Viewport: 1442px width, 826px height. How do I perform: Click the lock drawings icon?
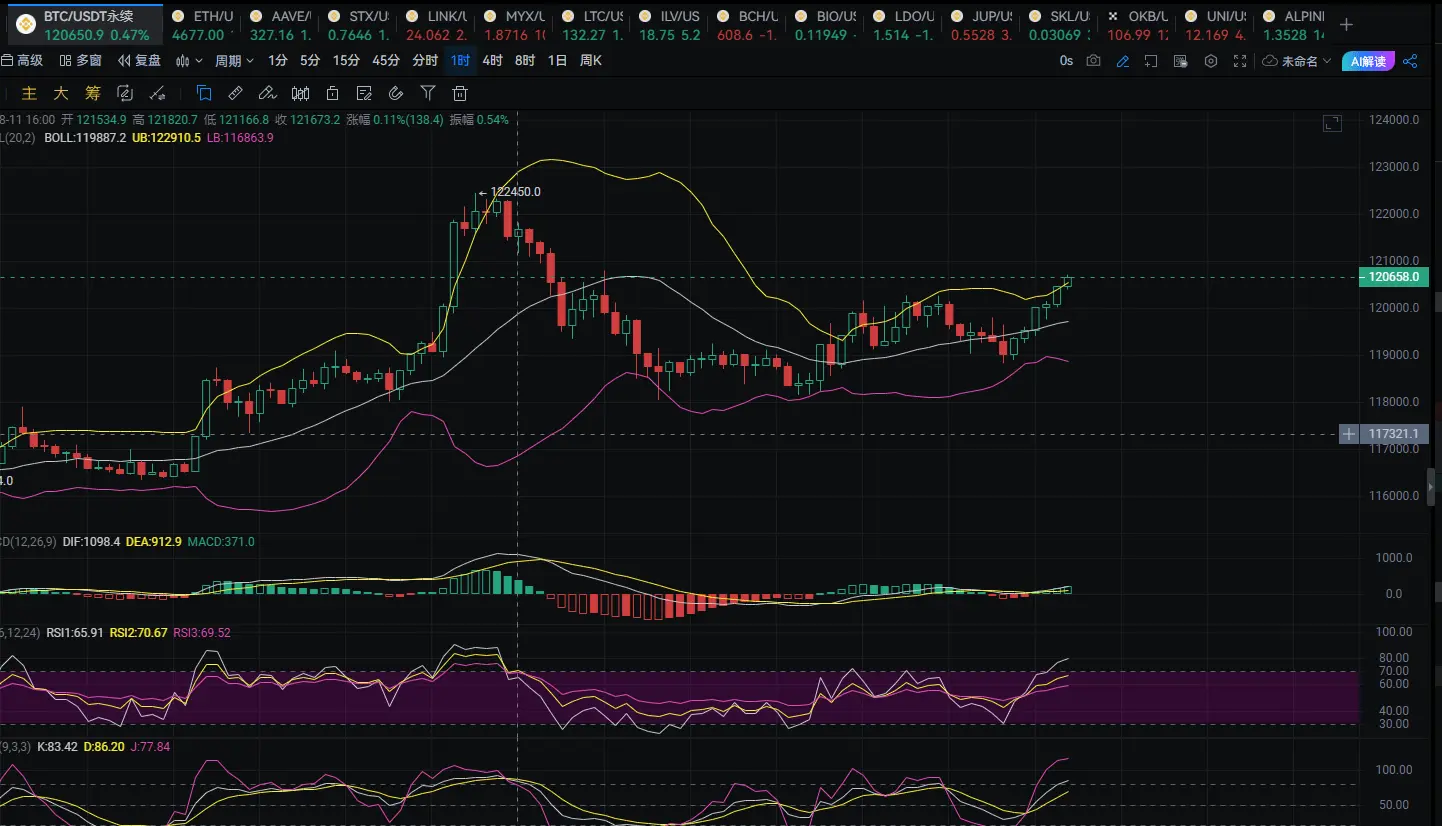pyautogui.click(x=332, y=94)
